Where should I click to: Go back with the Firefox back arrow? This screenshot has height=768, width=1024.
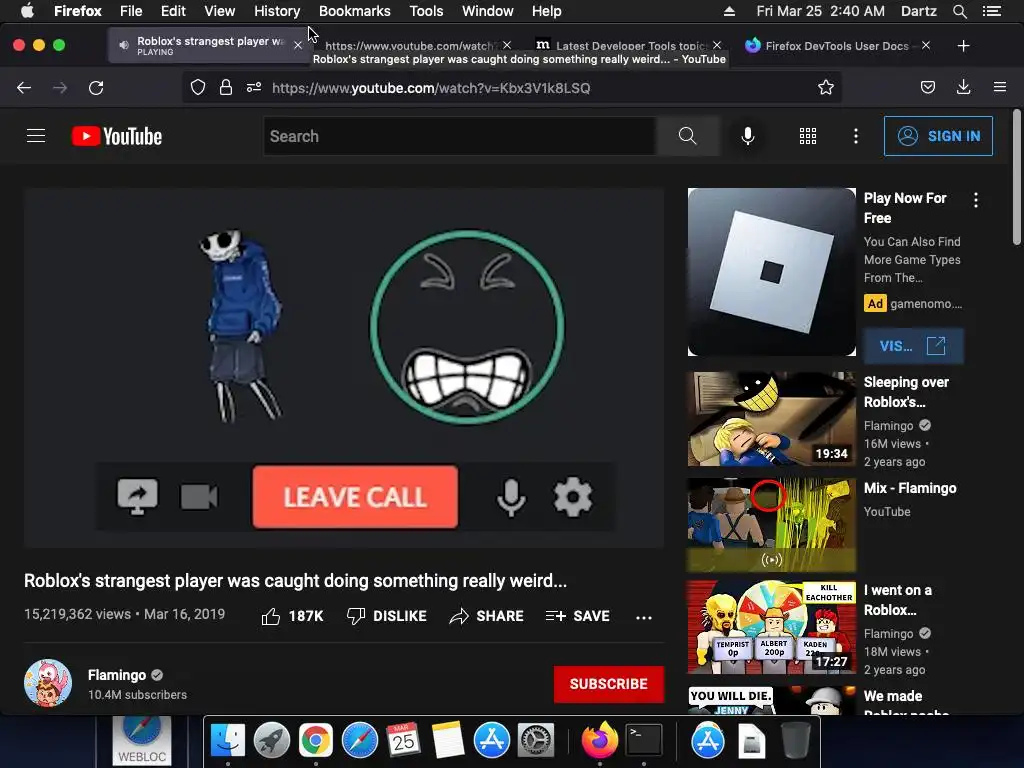(24, 88)
